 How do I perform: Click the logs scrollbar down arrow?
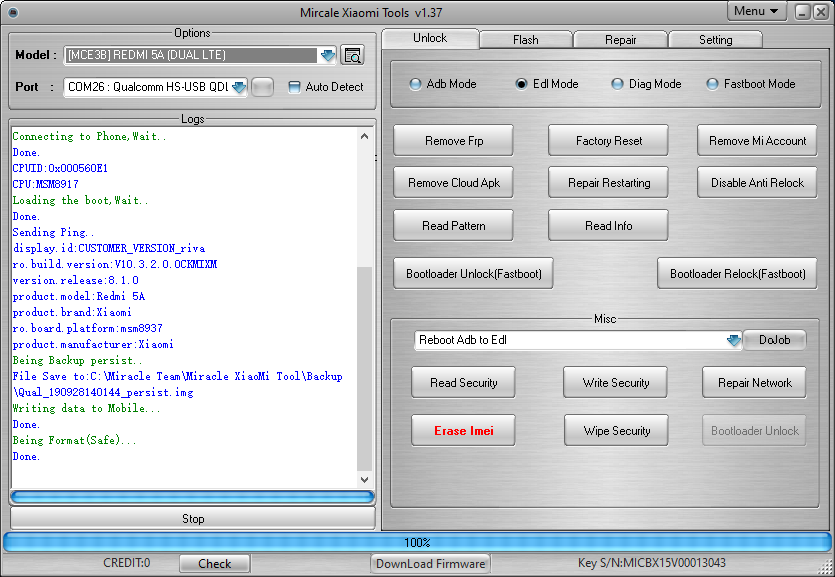[364, 480]
